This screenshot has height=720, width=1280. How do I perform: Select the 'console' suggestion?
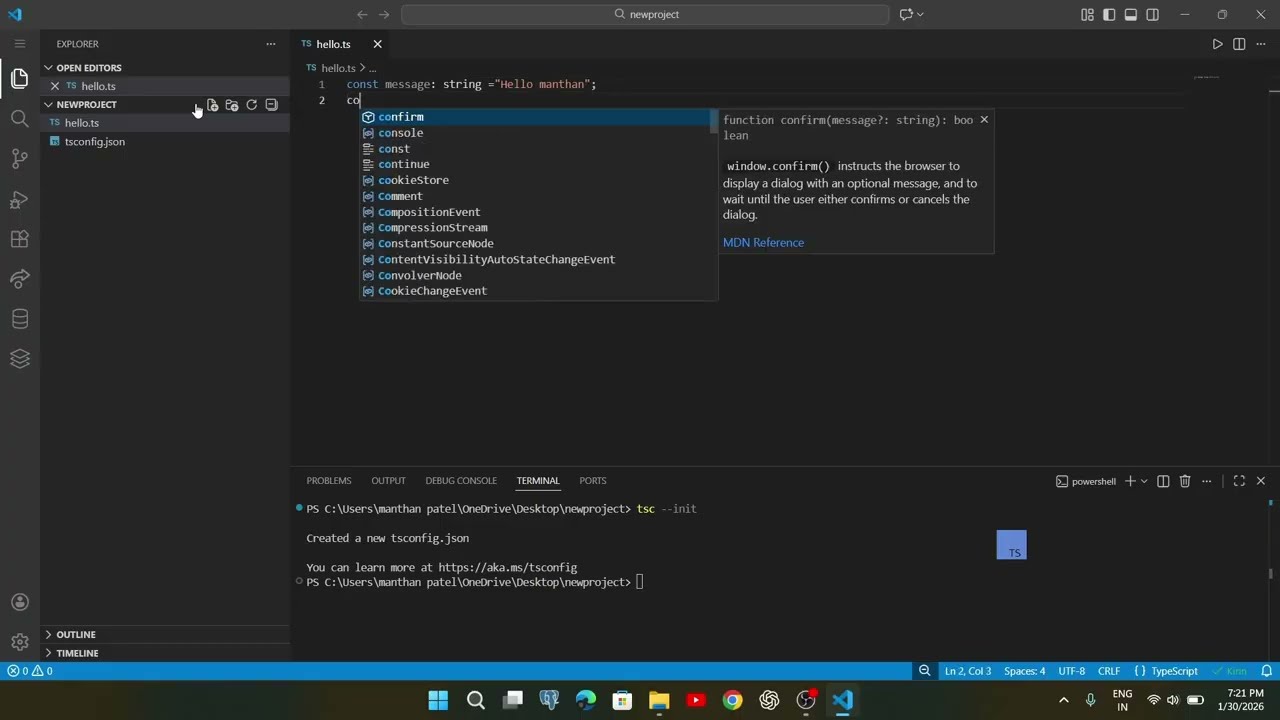coord(538,133)
